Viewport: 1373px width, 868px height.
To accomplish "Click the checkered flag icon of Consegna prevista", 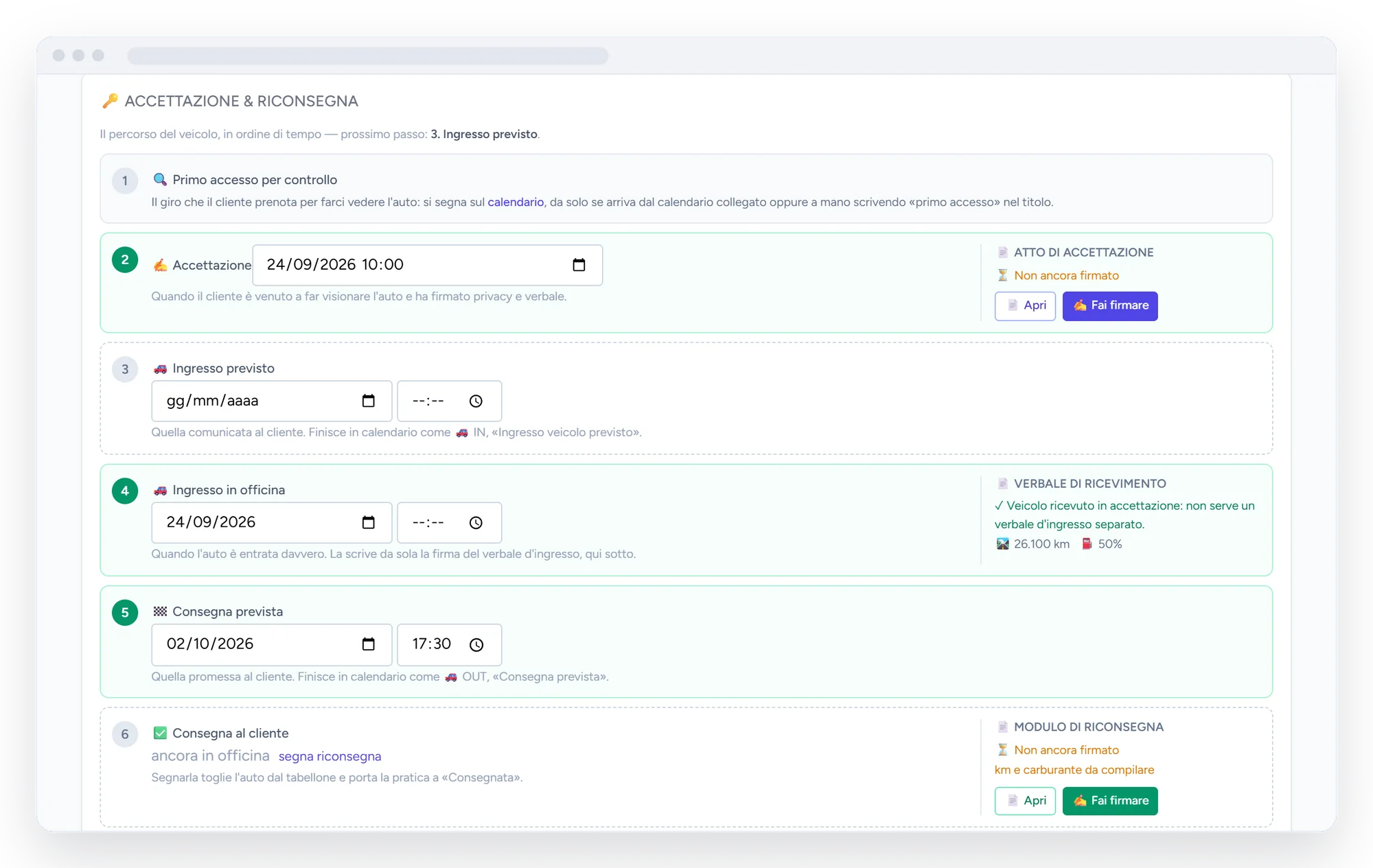I will tap(160, 611).
